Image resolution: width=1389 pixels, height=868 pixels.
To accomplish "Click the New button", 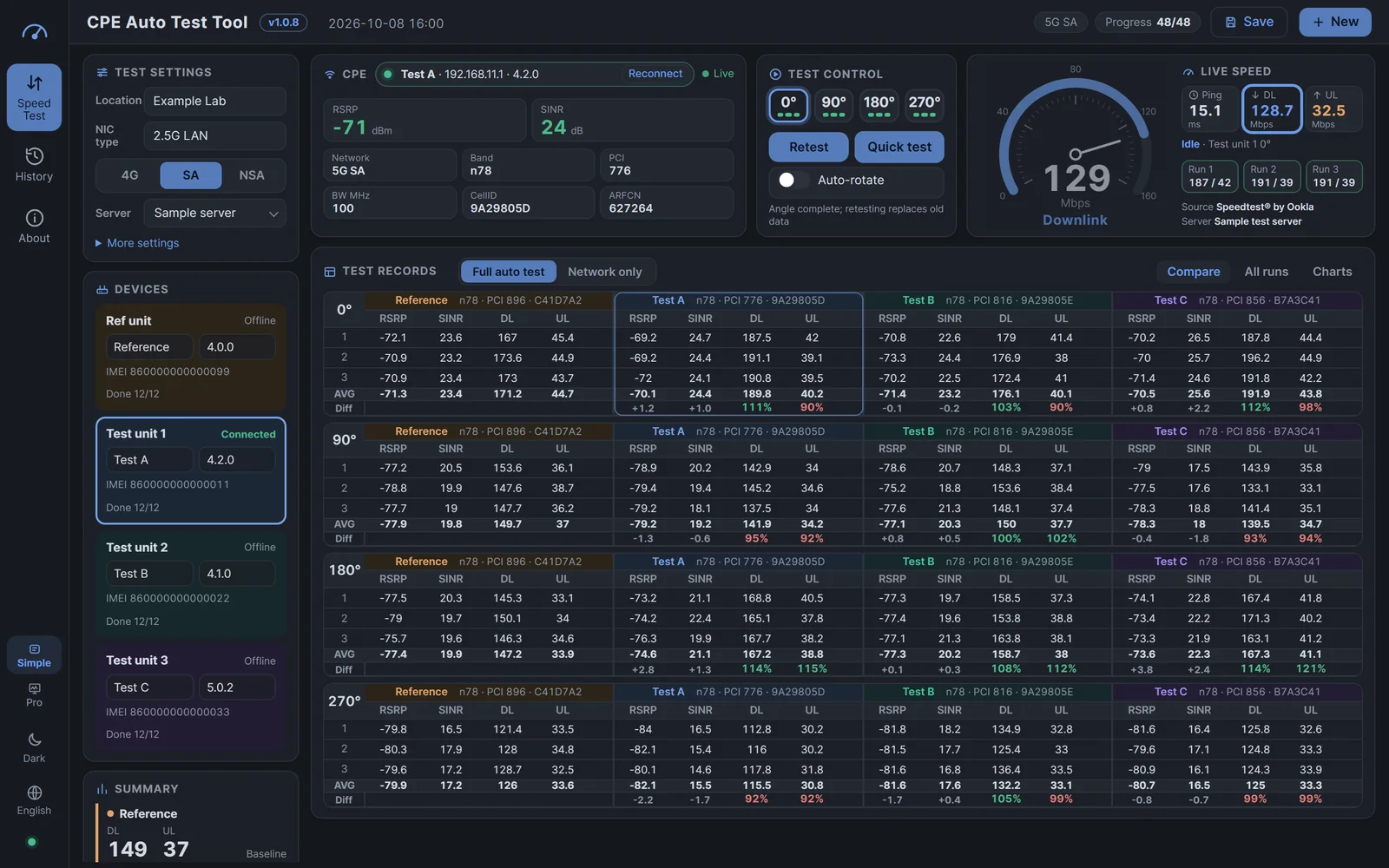I will (x=1335, y=22).
